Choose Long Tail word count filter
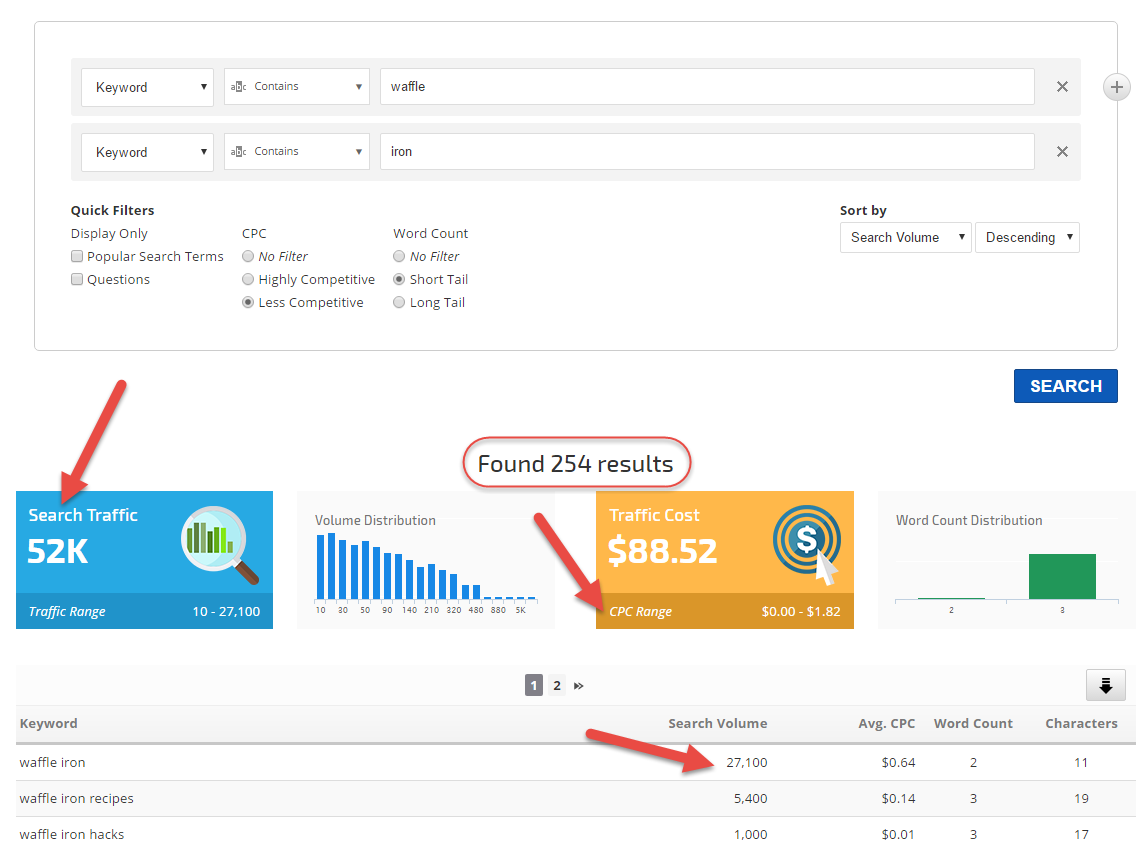 tap(399, 303)
